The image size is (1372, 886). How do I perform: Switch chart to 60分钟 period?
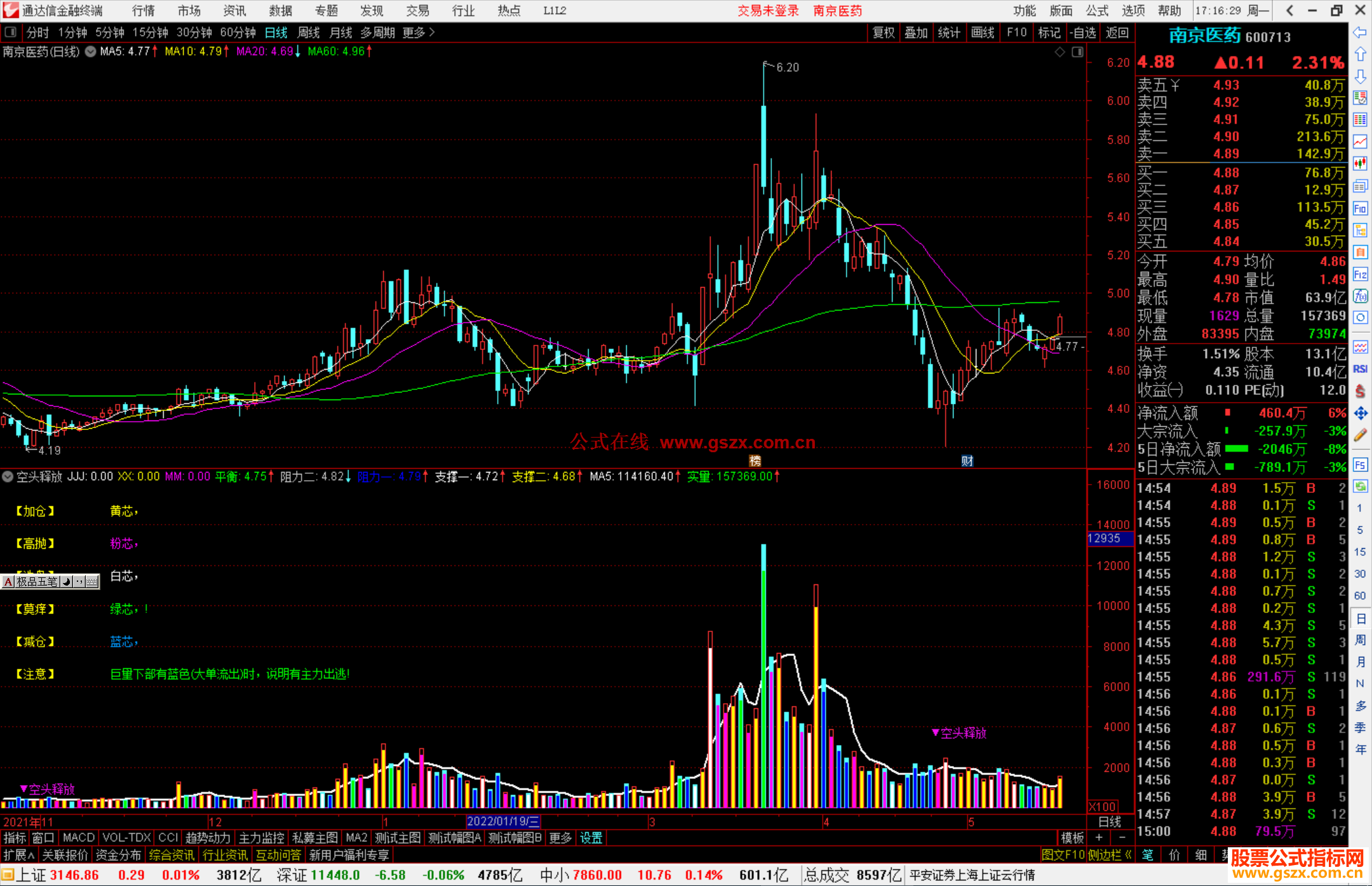pyautogui.click(x=238, y=32)
